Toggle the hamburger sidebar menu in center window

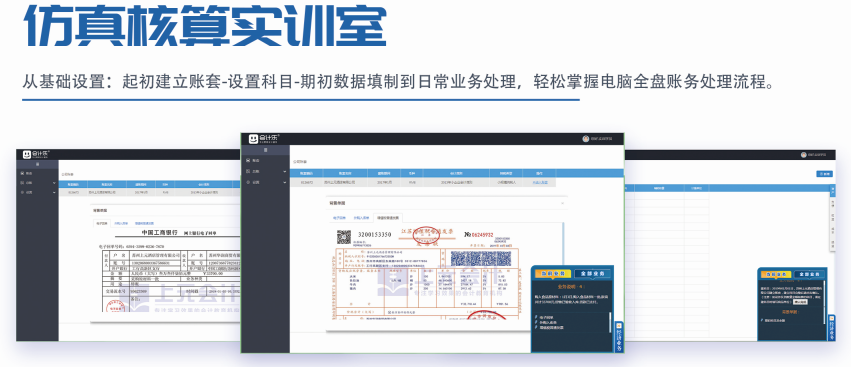[x=265, y=149]
